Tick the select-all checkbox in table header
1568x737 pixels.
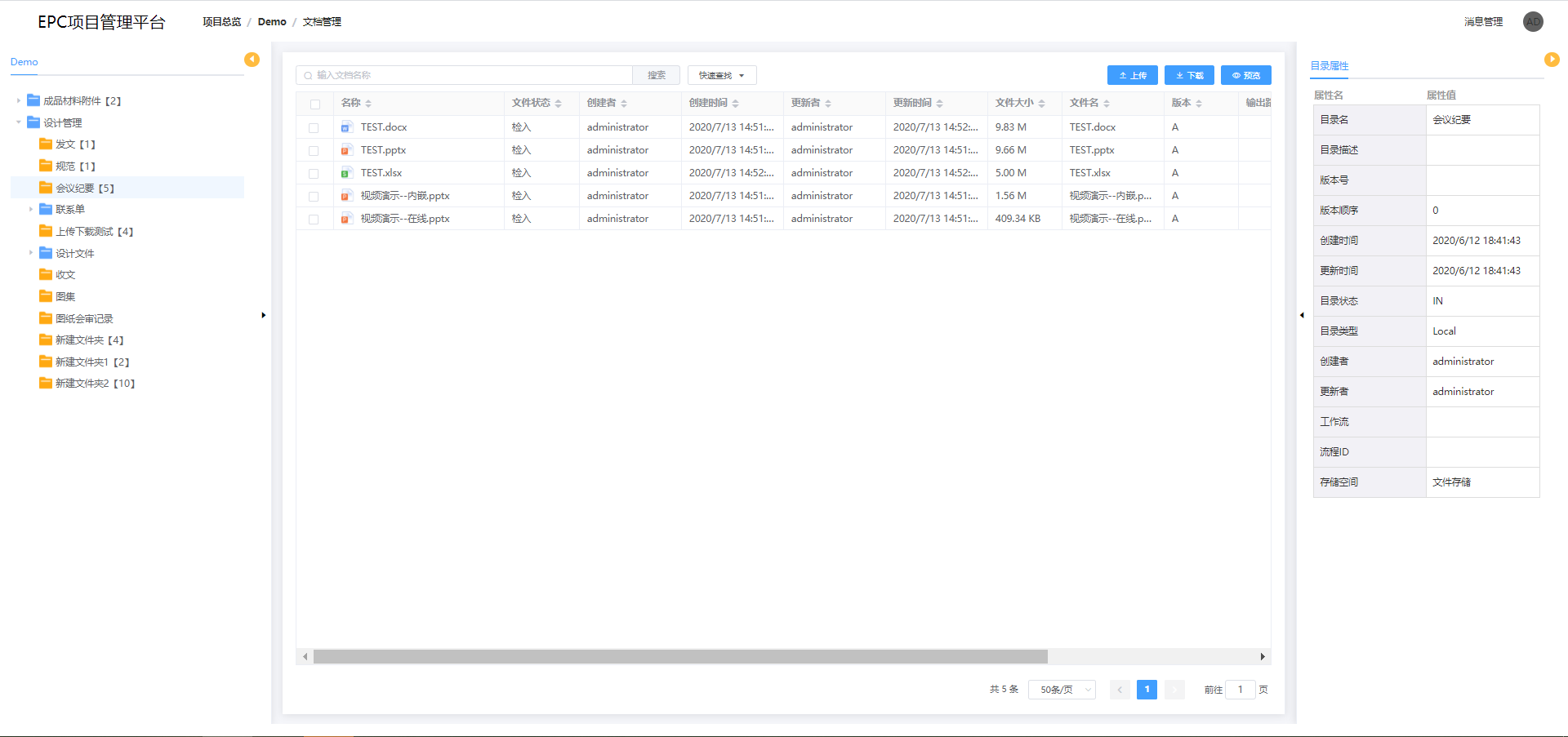[x=315, y=104]
